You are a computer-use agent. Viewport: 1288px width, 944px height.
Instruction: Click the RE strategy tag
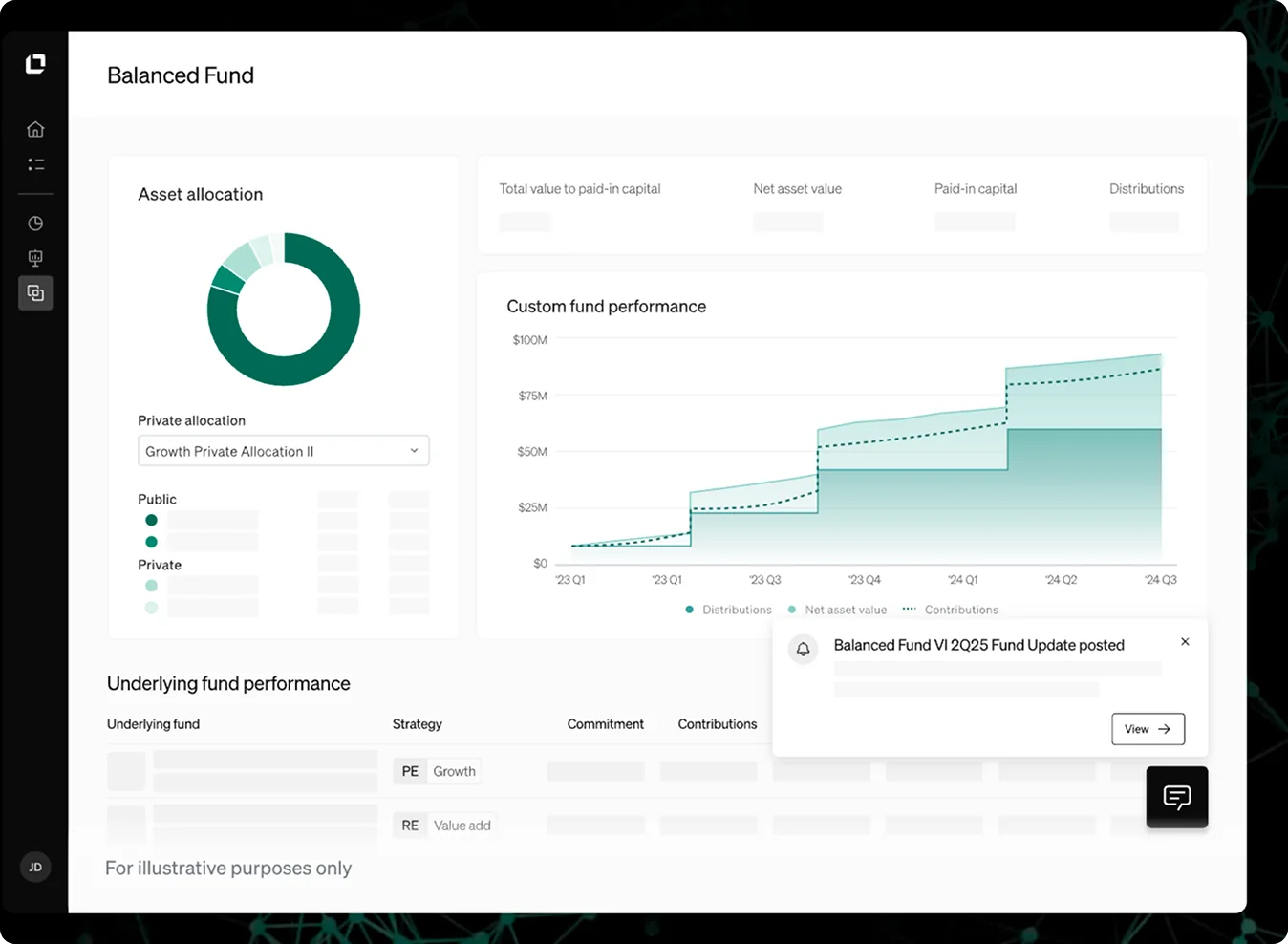click(410, 826)
